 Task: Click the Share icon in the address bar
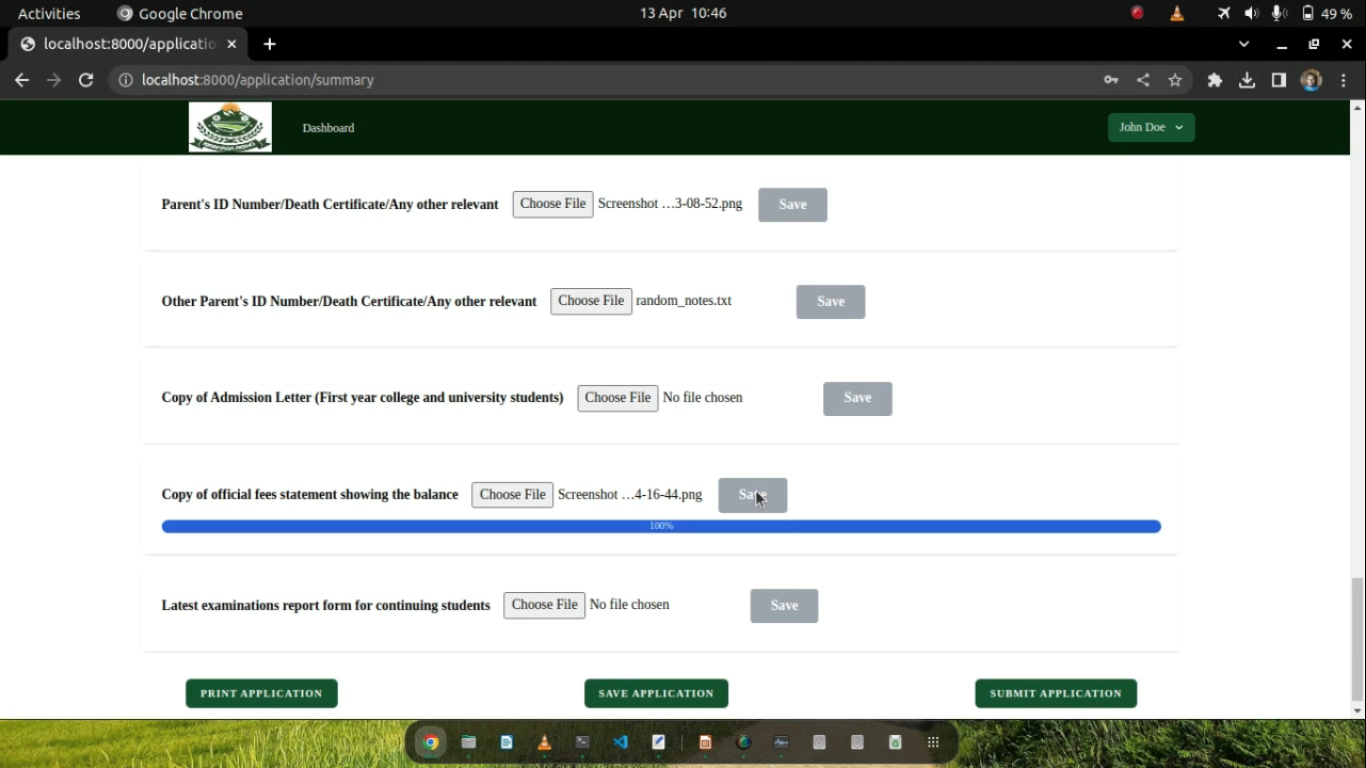(x=1143, y=80)
